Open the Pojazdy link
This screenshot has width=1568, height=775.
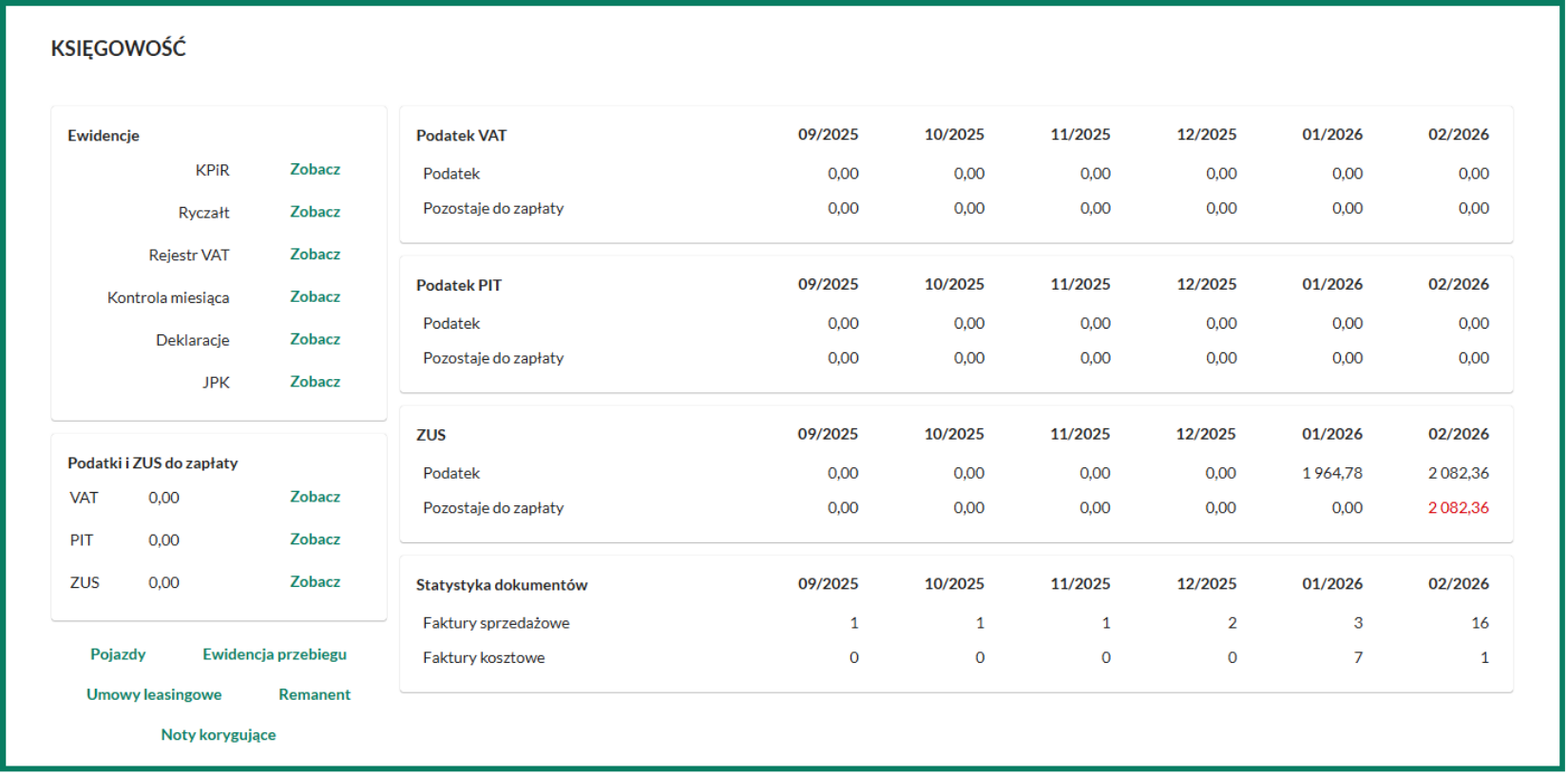click(118, 654)
